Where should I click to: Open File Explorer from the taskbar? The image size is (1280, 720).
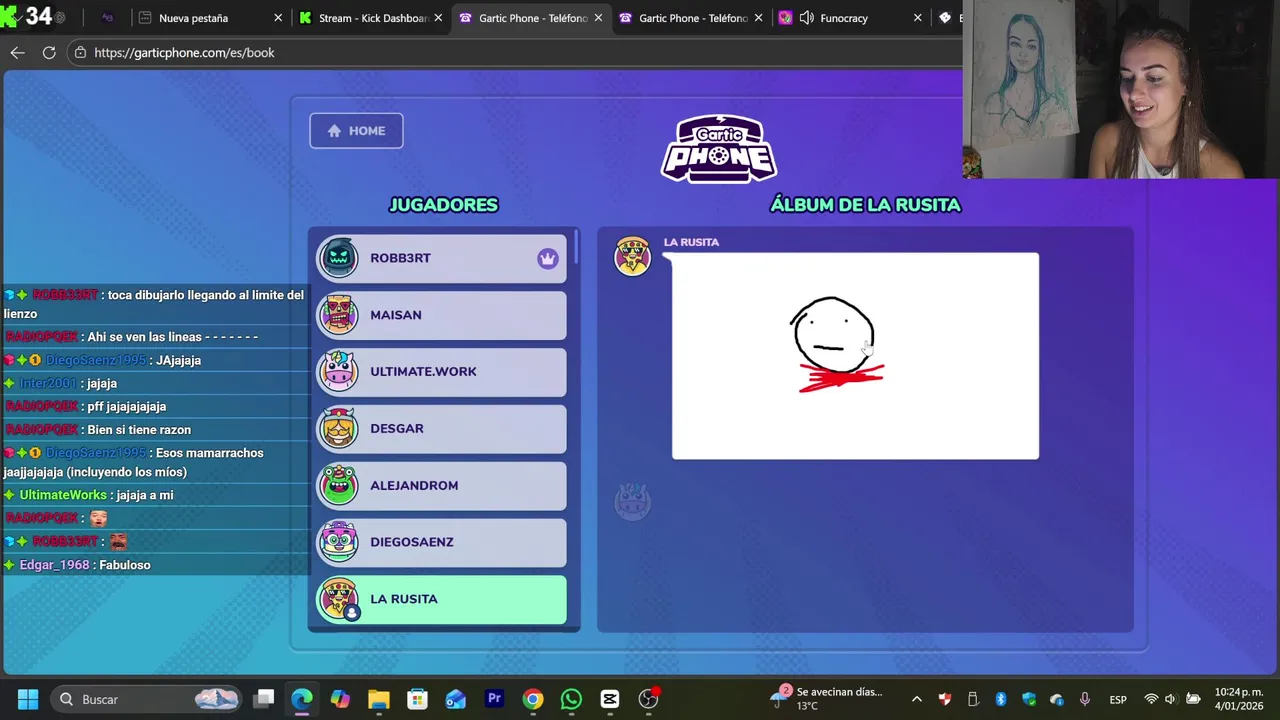click(x=378, y=699)
